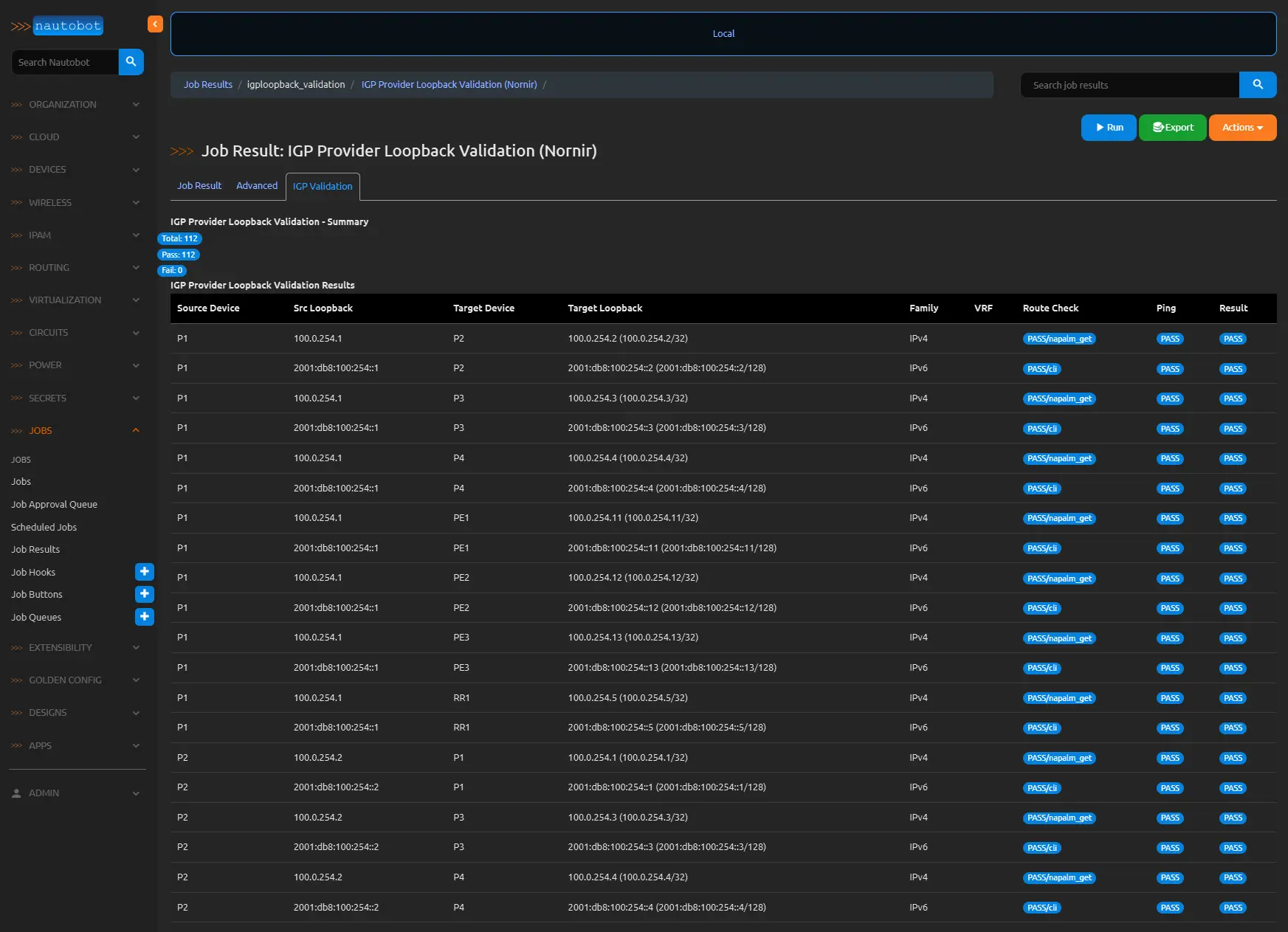Open Job Approval Queue in sidebar
Image resolution: width=1288 pixels, height=932 pixels.
pos(54,505)
